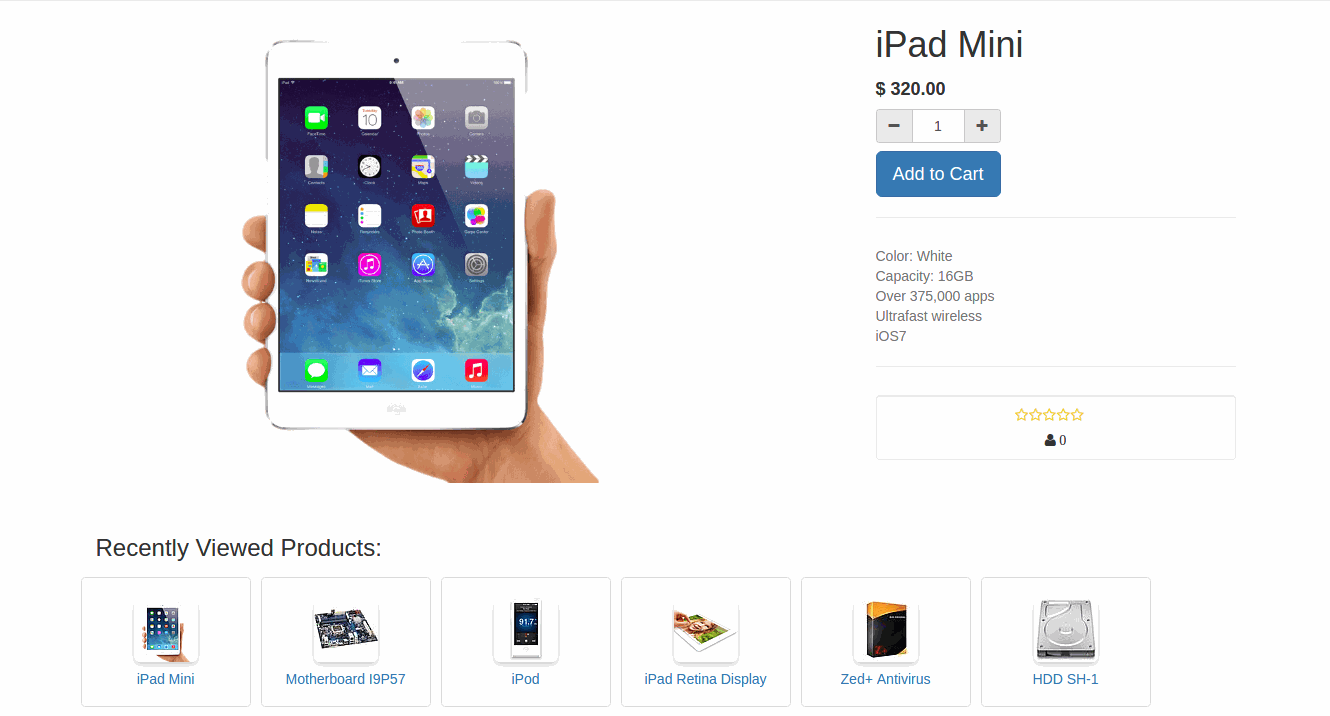Follow the Motherboard I9P57 link
1330x716 pixels.
[x=346, y=679]
